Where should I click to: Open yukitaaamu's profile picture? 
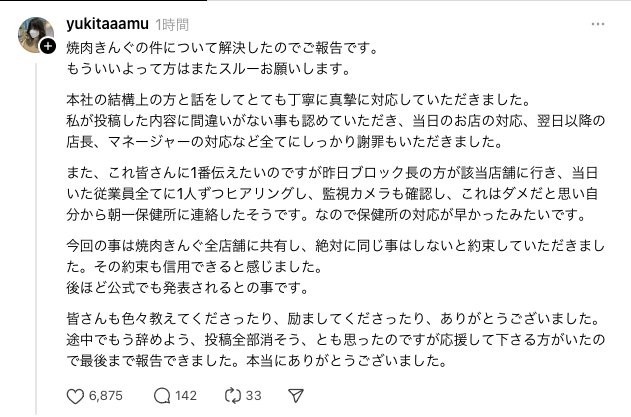coord(35,33)
